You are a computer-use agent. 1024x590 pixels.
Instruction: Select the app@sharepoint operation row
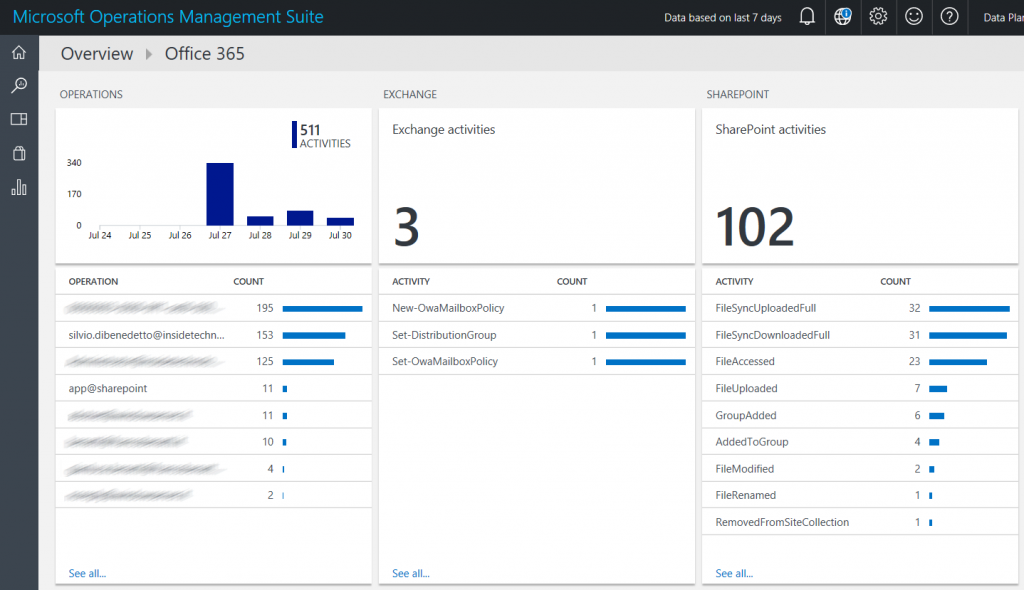coord(214,388)
